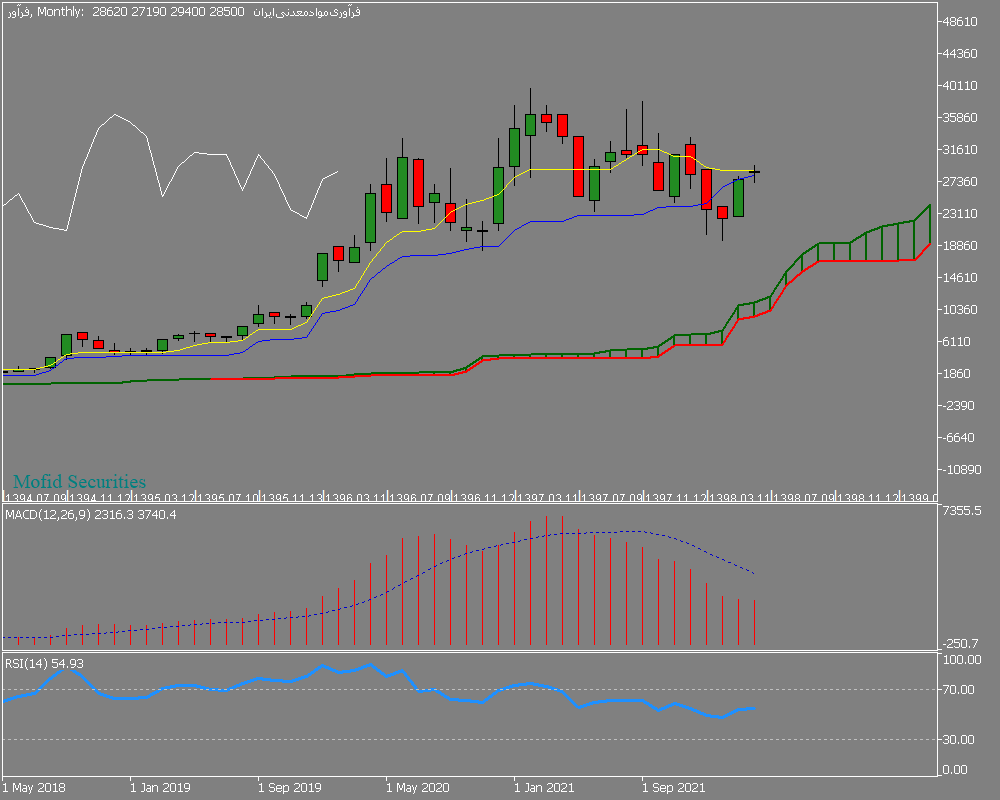Click the 0.00 RSI scale value
1000x800 pixels.
[955, 769]
